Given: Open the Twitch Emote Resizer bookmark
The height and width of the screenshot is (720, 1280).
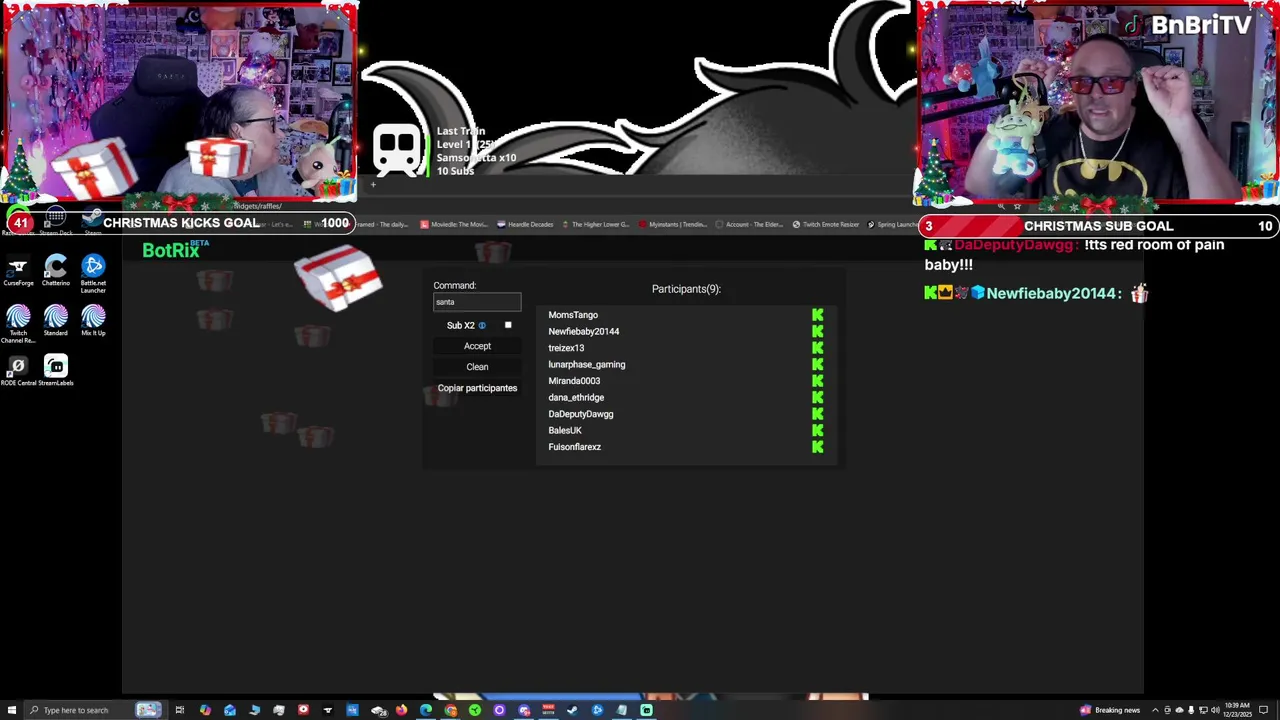Looking at the screenshot, I should coord(826,224).
